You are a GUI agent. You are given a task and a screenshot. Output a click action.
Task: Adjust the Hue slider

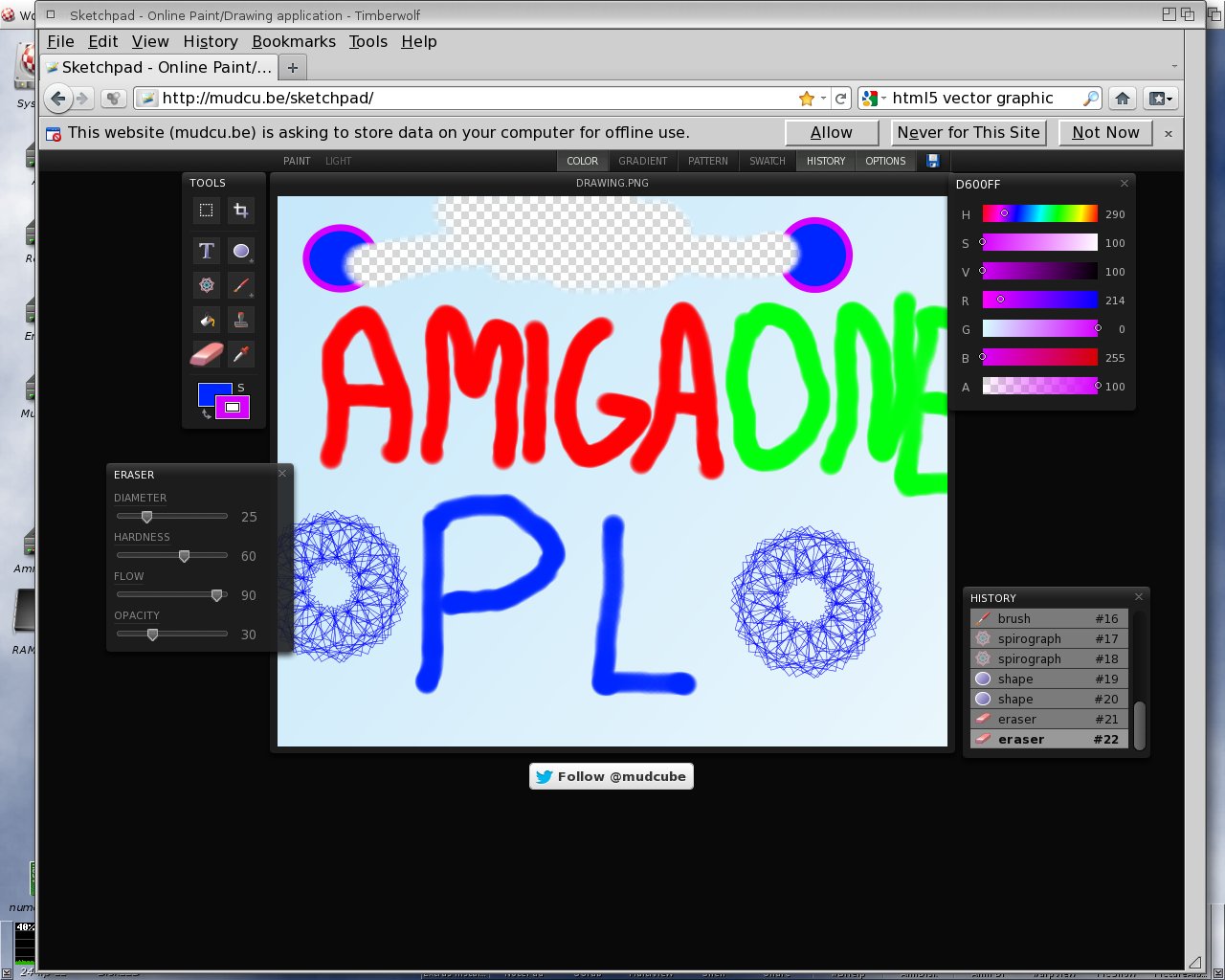(x=1040, y=213)
